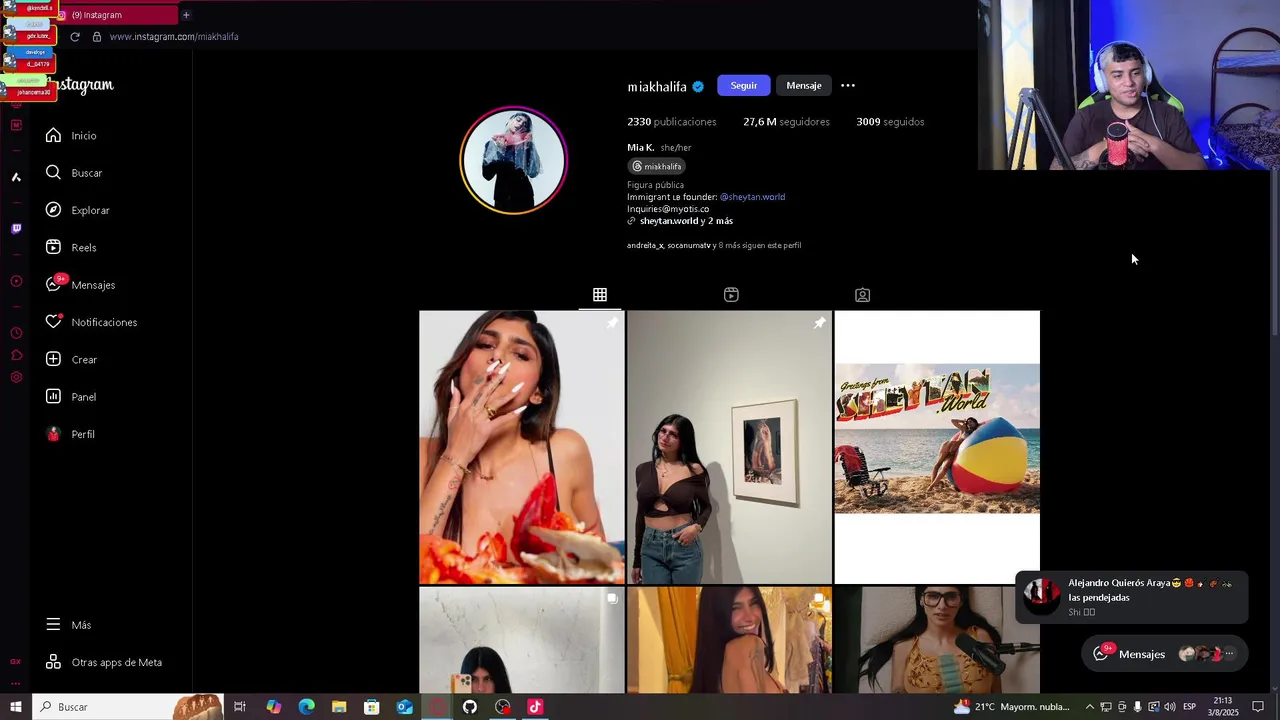This screenshot has width=1280, height=720.
Task: Launch Microsoft Edge from taskbar
Action: (x=306, y=707)
